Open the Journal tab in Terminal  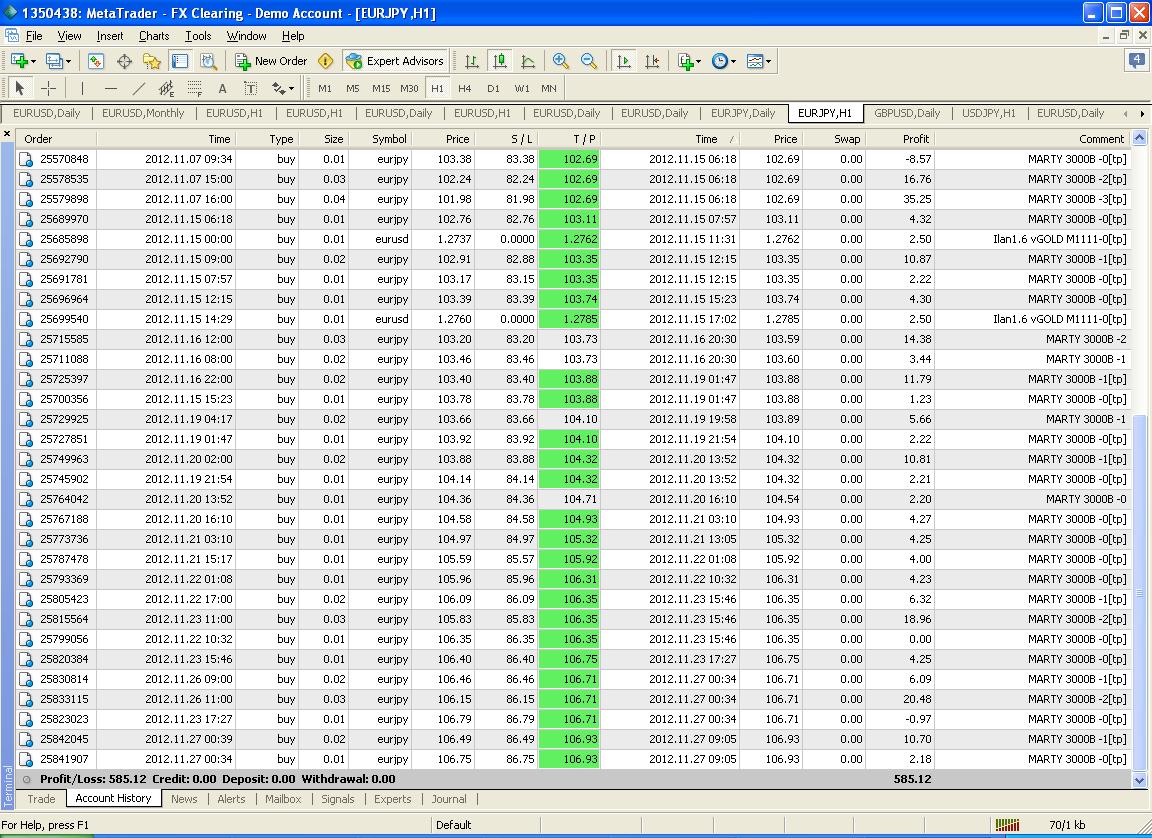coord(448,799)
